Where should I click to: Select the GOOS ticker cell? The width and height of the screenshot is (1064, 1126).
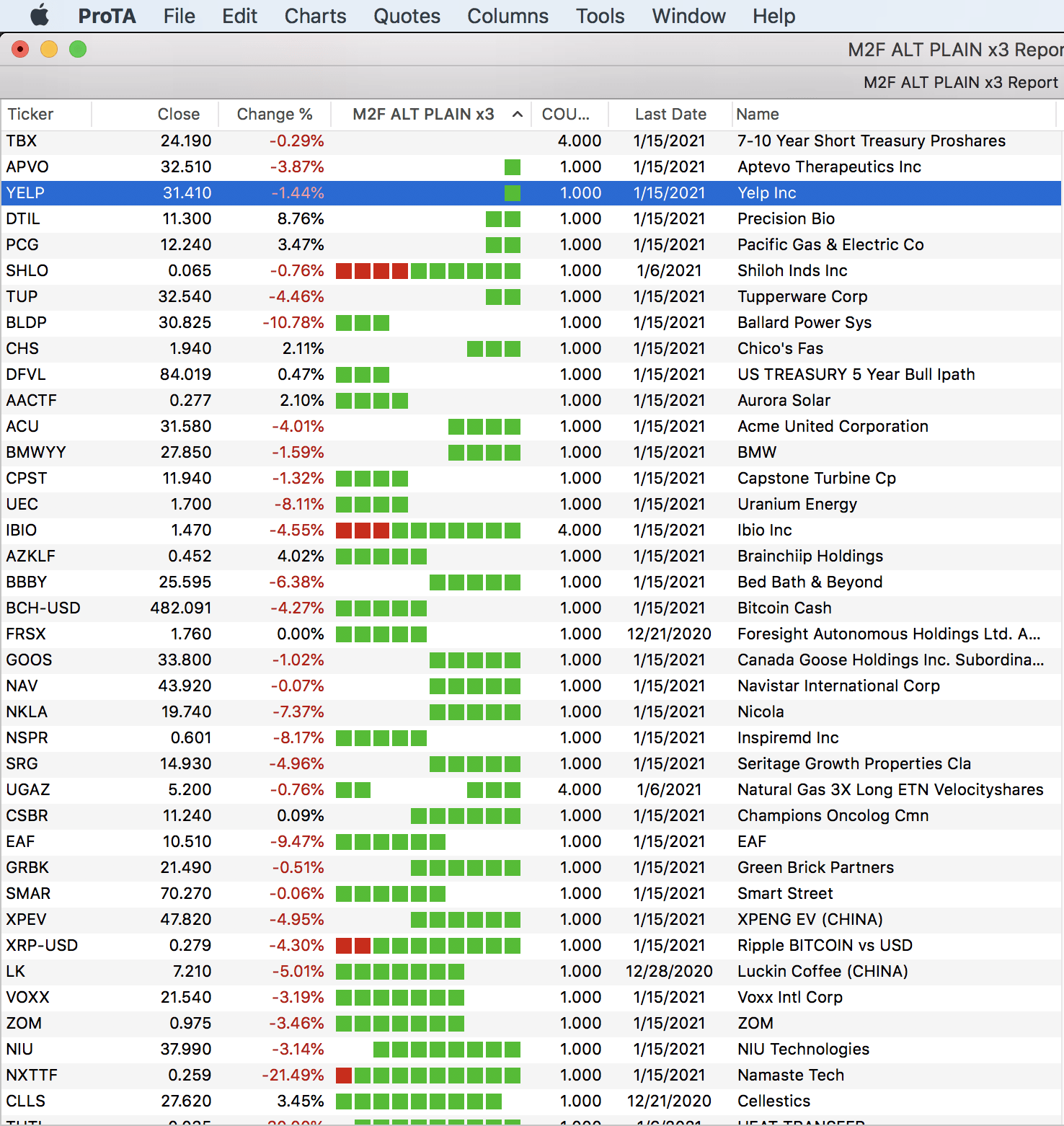coord(29,660)
